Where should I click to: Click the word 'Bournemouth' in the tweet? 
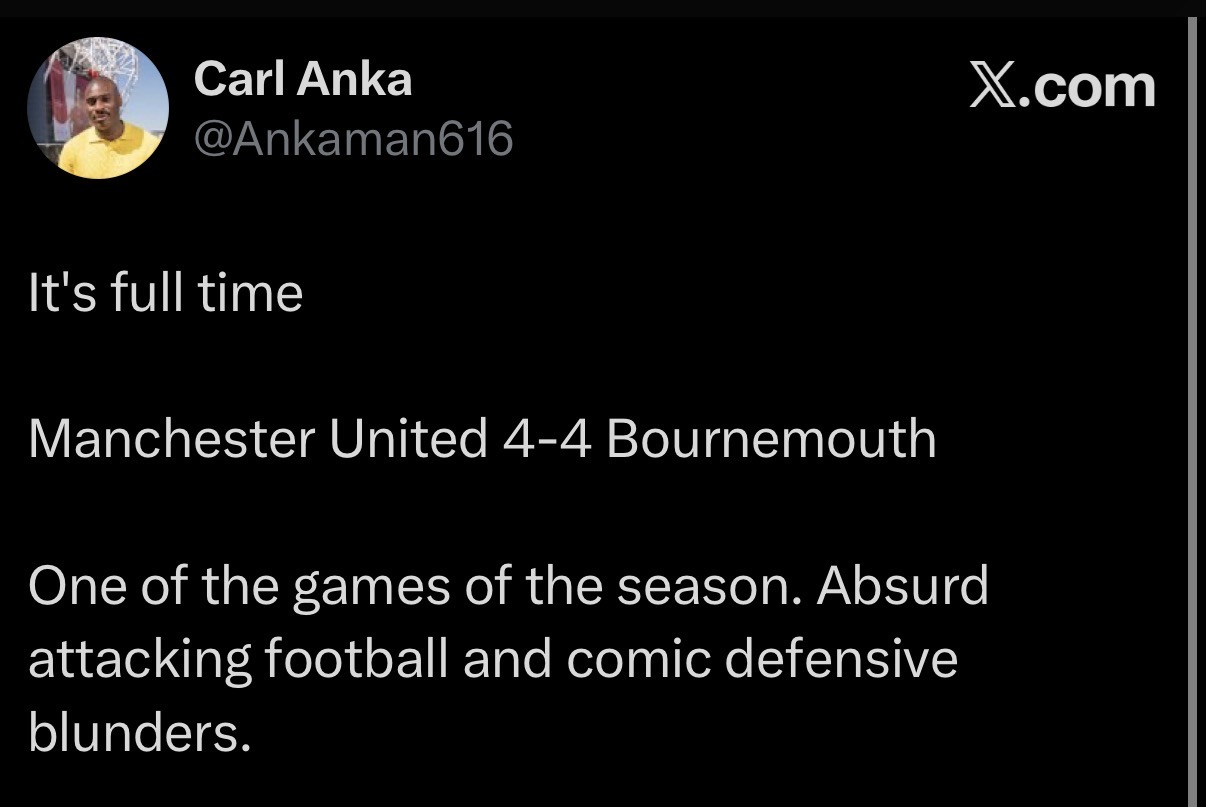(x=770, y=439)
